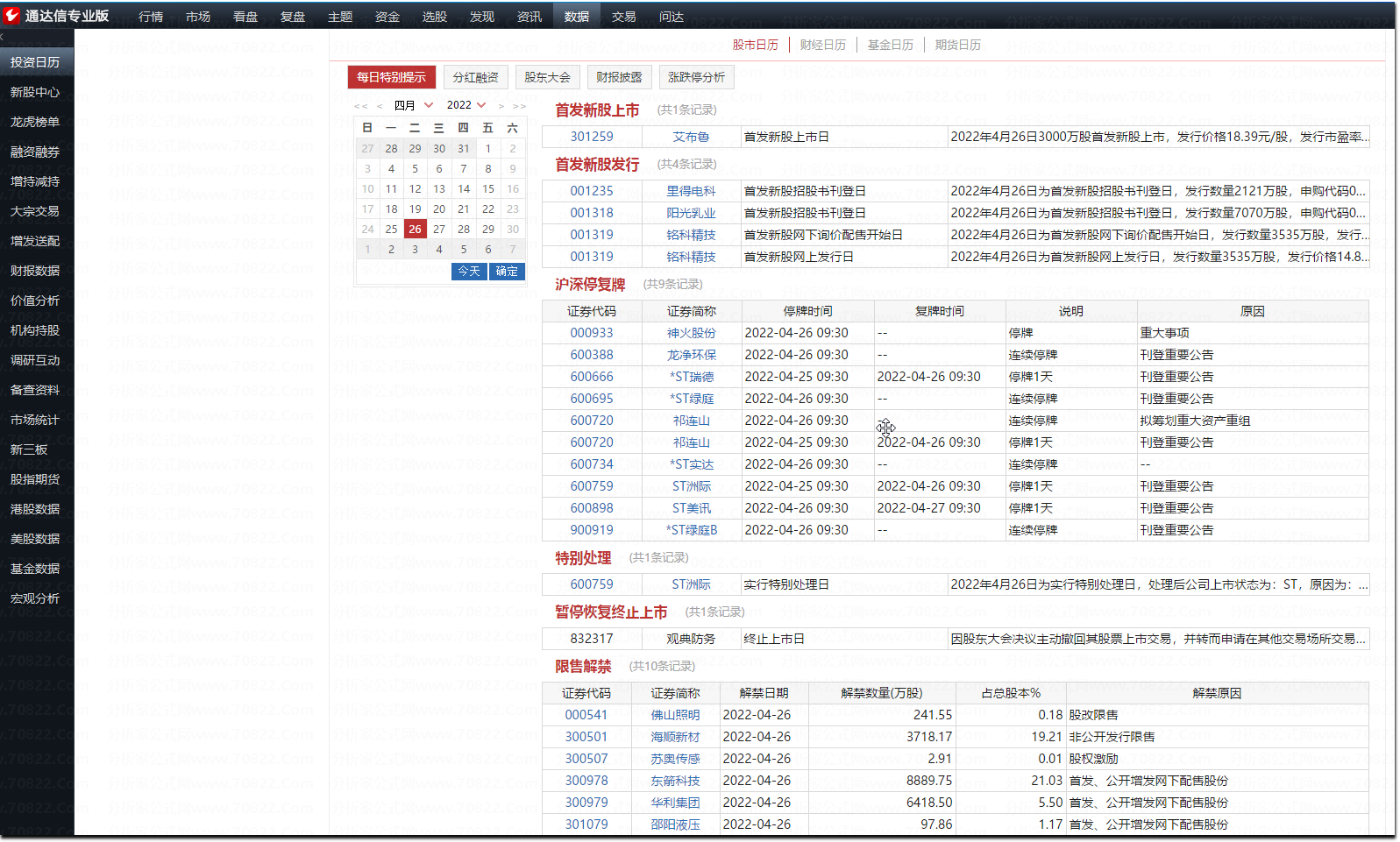Open the 问达 menu
The height and width of the screenshot is (842, 1400).
[672, 17]
